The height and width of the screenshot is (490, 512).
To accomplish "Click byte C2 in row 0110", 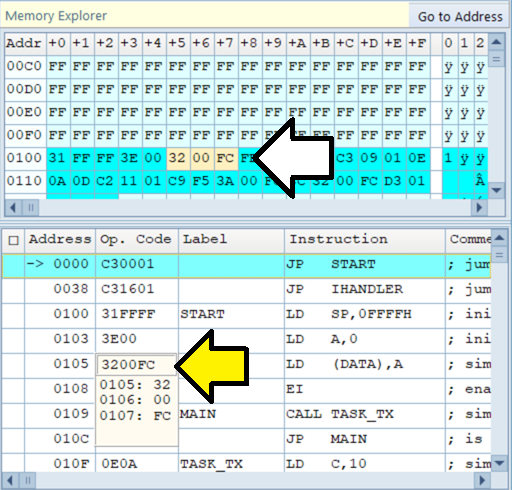I will [x=106, y=181].
